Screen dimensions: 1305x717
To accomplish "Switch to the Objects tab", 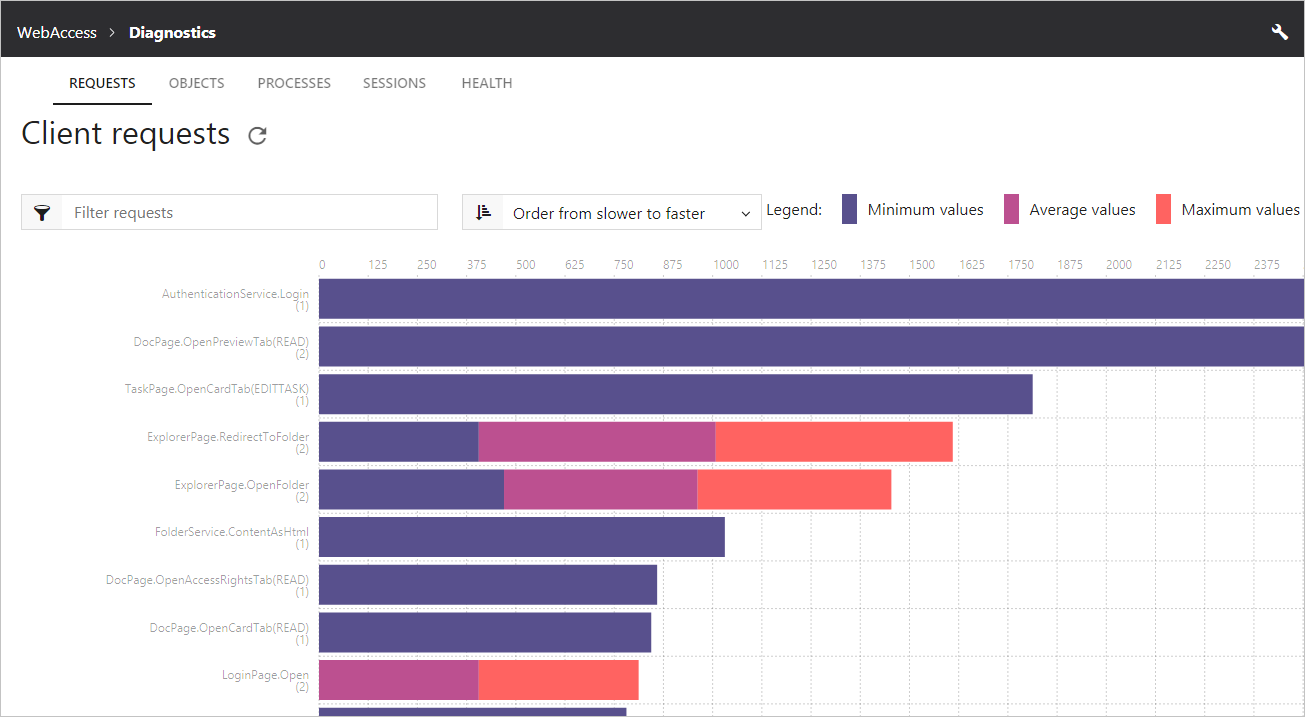I will coord(196,83).
